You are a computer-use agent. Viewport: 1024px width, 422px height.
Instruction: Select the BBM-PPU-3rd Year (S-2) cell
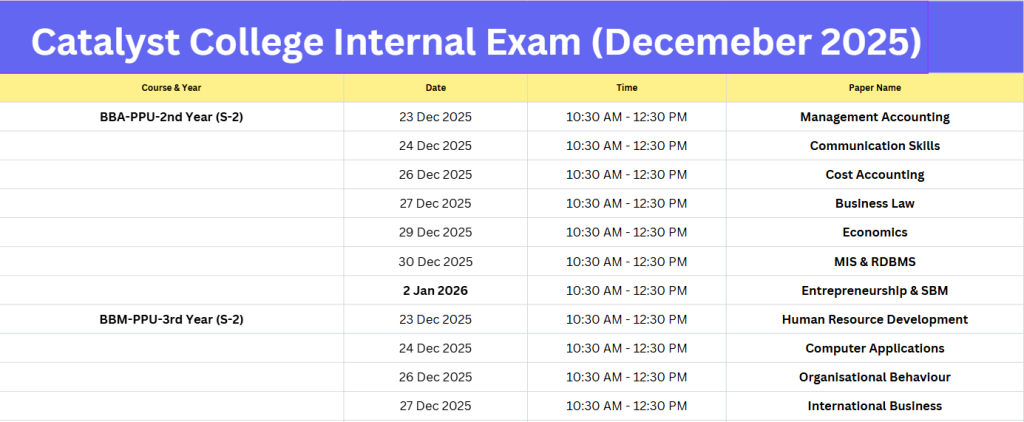(171, 320)
